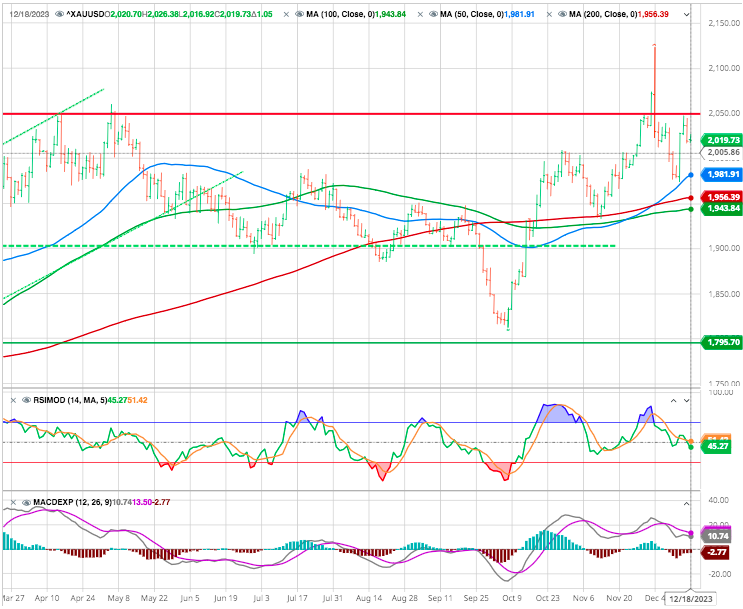Click the red dot ending the 200-day MA line
The image size is (743, 609).
click(691, 197)
